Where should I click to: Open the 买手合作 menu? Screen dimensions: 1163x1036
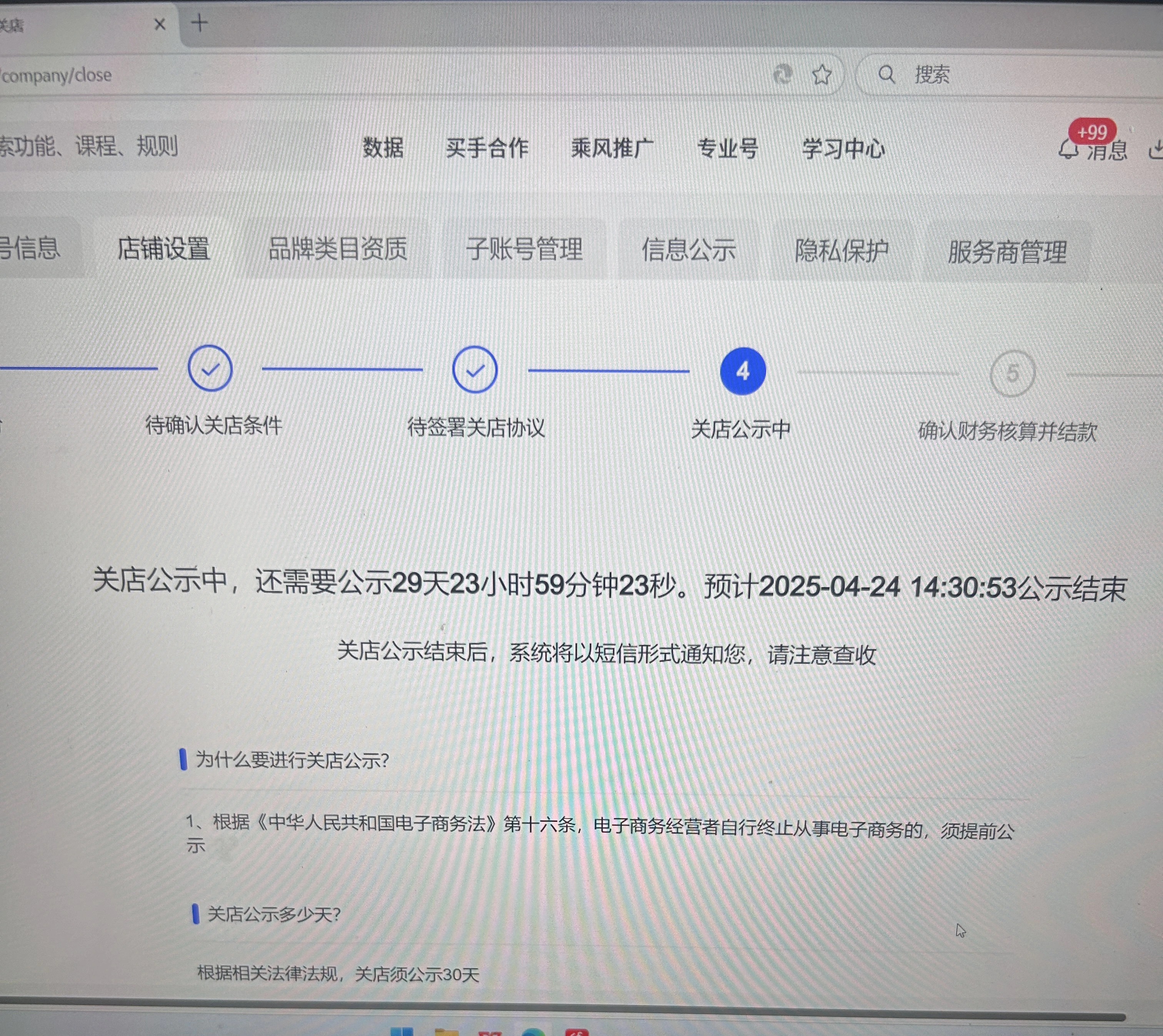[x=487, y=148]
